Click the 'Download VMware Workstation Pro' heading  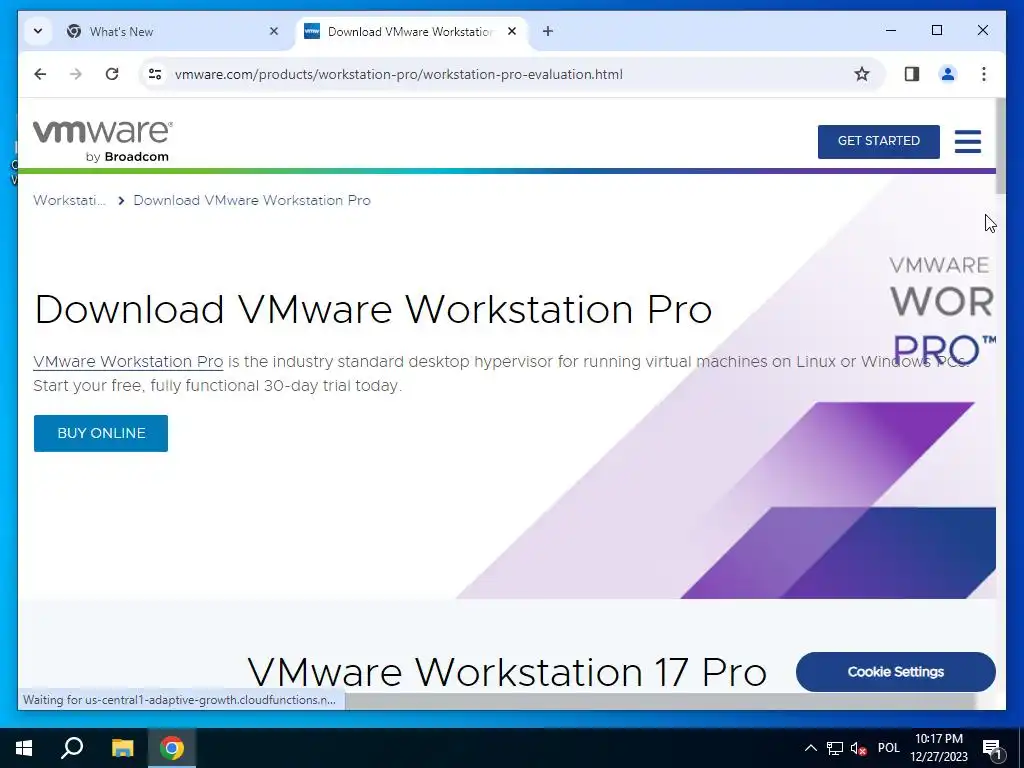point(373,309)
